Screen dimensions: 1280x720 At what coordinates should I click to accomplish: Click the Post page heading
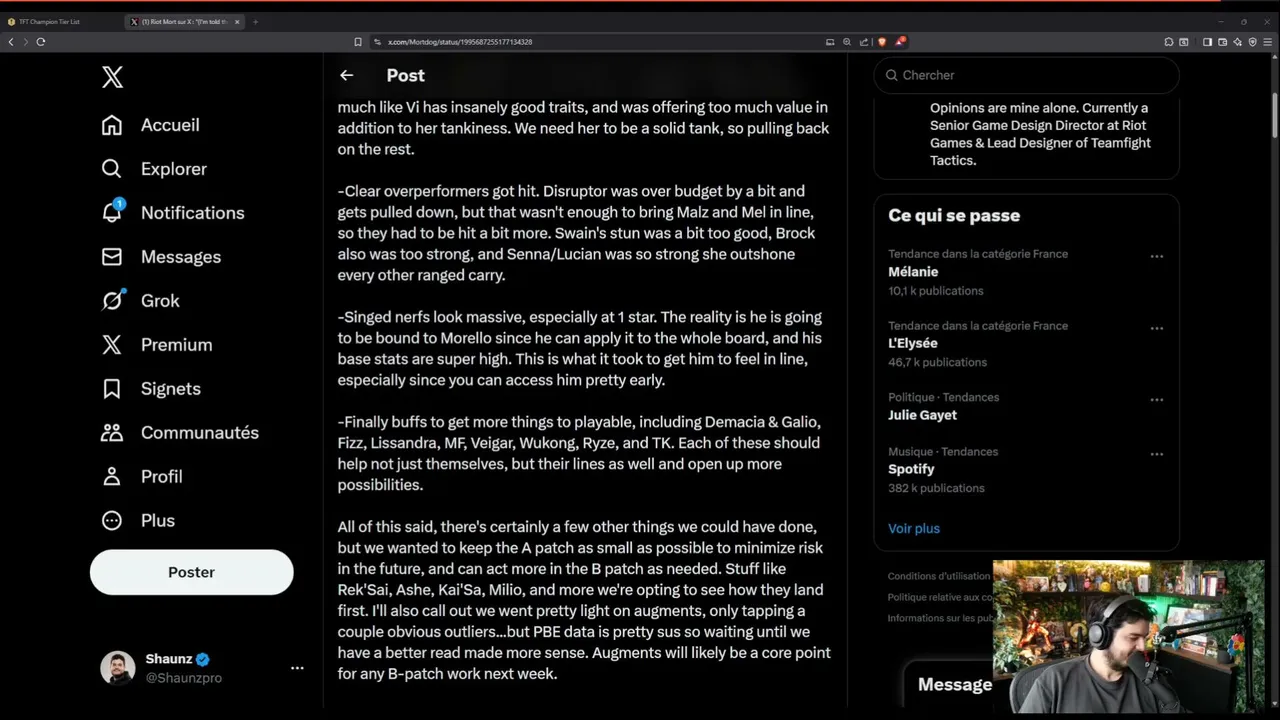click(x=406, y=75)
